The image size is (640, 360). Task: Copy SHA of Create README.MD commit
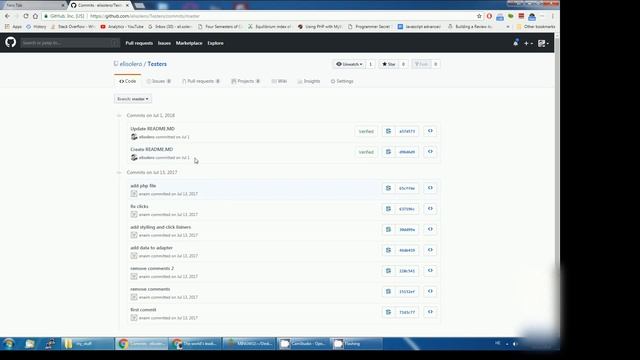click(388, 152)
